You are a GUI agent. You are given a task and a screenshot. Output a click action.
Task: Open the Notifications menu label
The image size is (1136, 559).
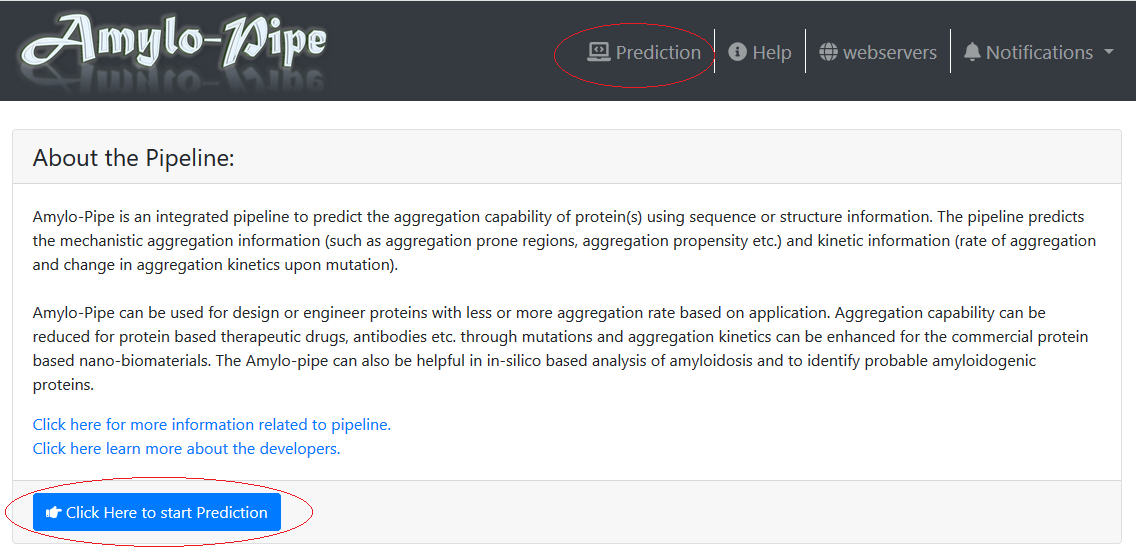point(1039,52)
